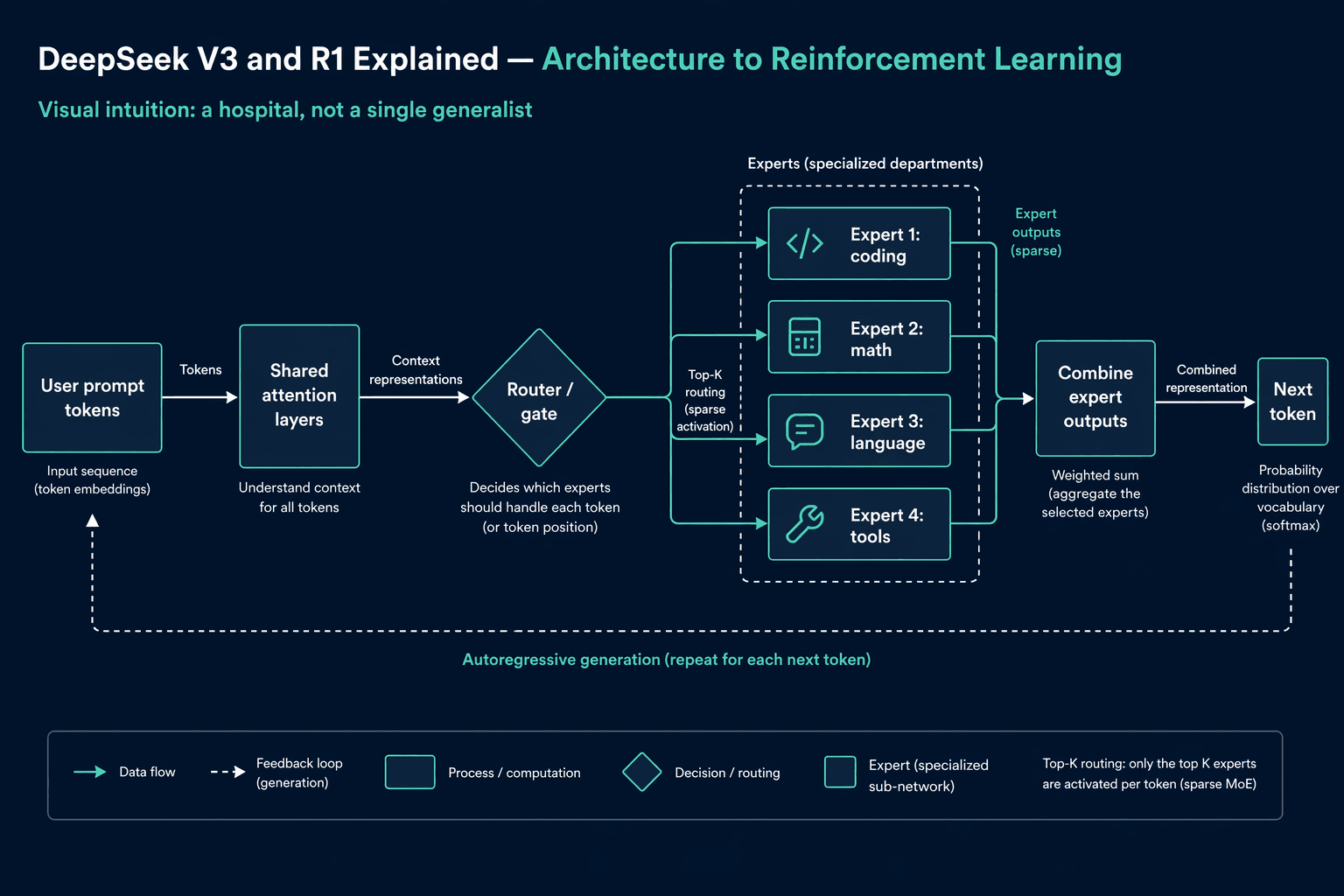Image resolution: width=1344 pixels, height=896 pixels.
Task: Select the calculator icon for Expert 2
Action: [x=805, y=337]
